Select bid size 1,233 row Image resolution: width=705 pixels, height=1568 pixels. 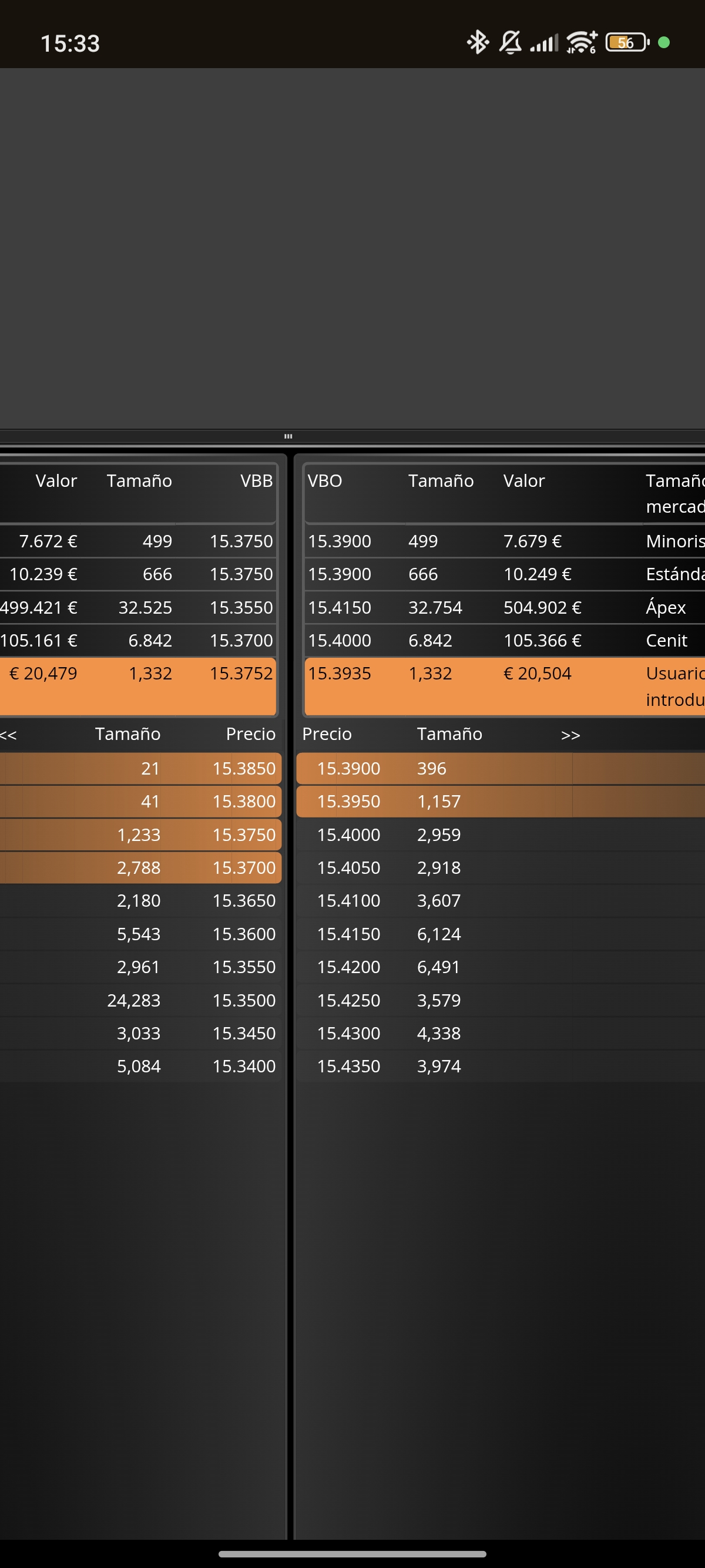(140, 835)
